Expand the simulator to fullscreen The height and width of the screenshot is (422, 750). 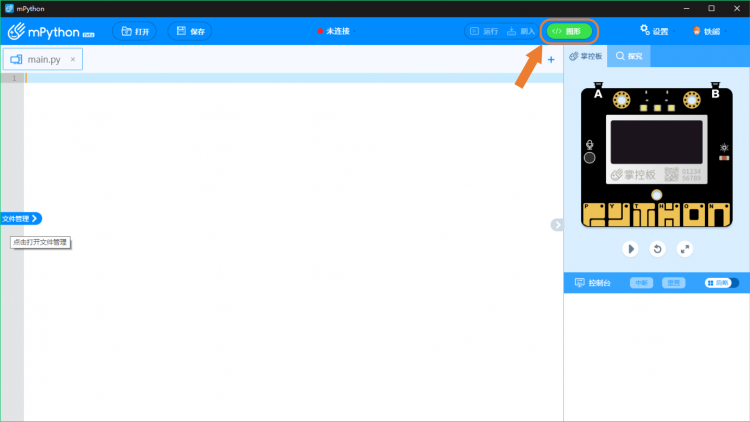tap(685, 249)
